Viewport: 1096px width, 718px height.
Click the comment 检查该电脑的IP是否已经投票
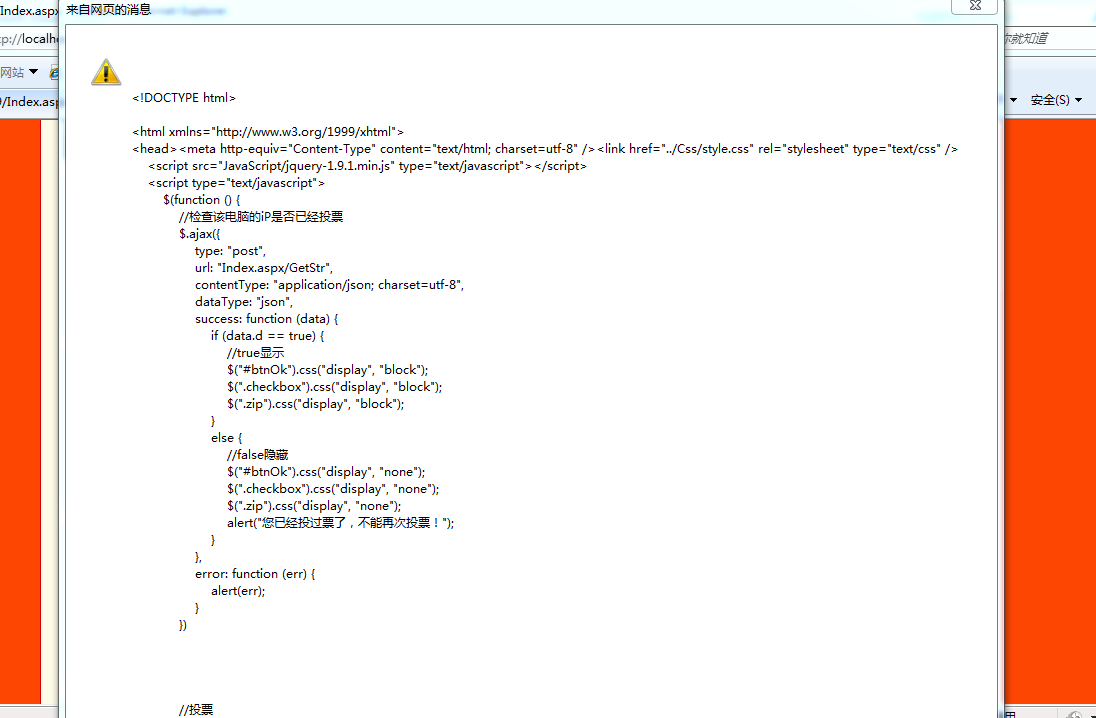pyautogui.click(x=261, y=217)
